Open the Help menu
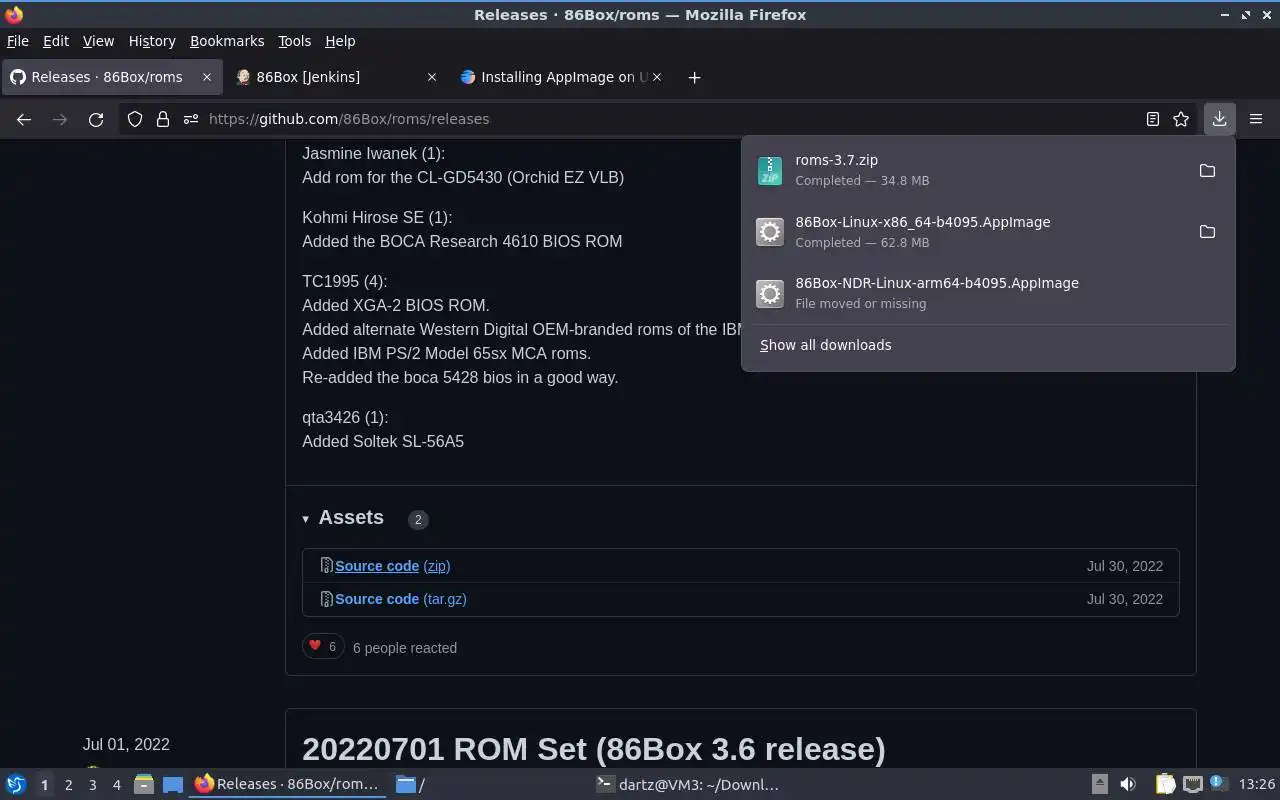 coord(340,41)
